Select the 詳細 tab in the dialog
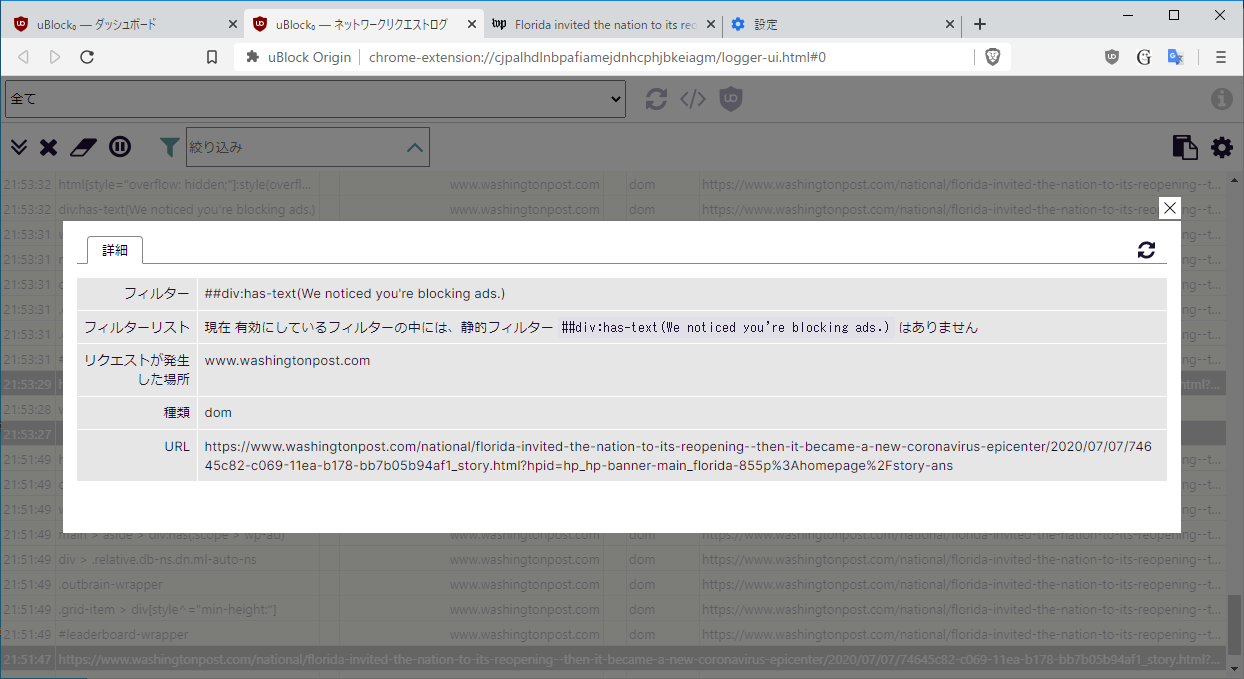 [x=115, y=250]
